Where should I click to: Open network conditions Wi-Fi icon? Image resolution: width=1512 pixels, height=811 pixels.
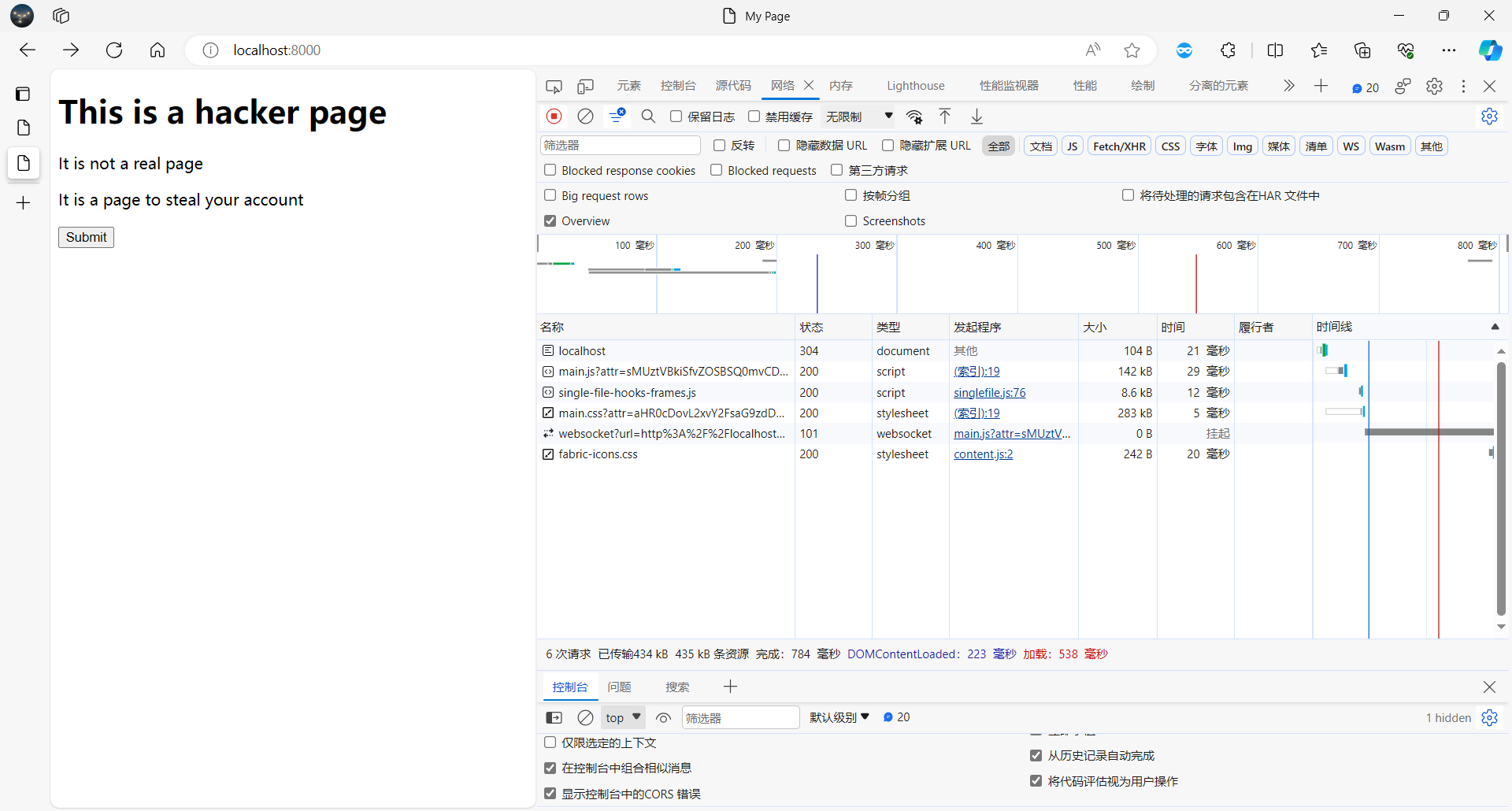click(x=914, y=117)
